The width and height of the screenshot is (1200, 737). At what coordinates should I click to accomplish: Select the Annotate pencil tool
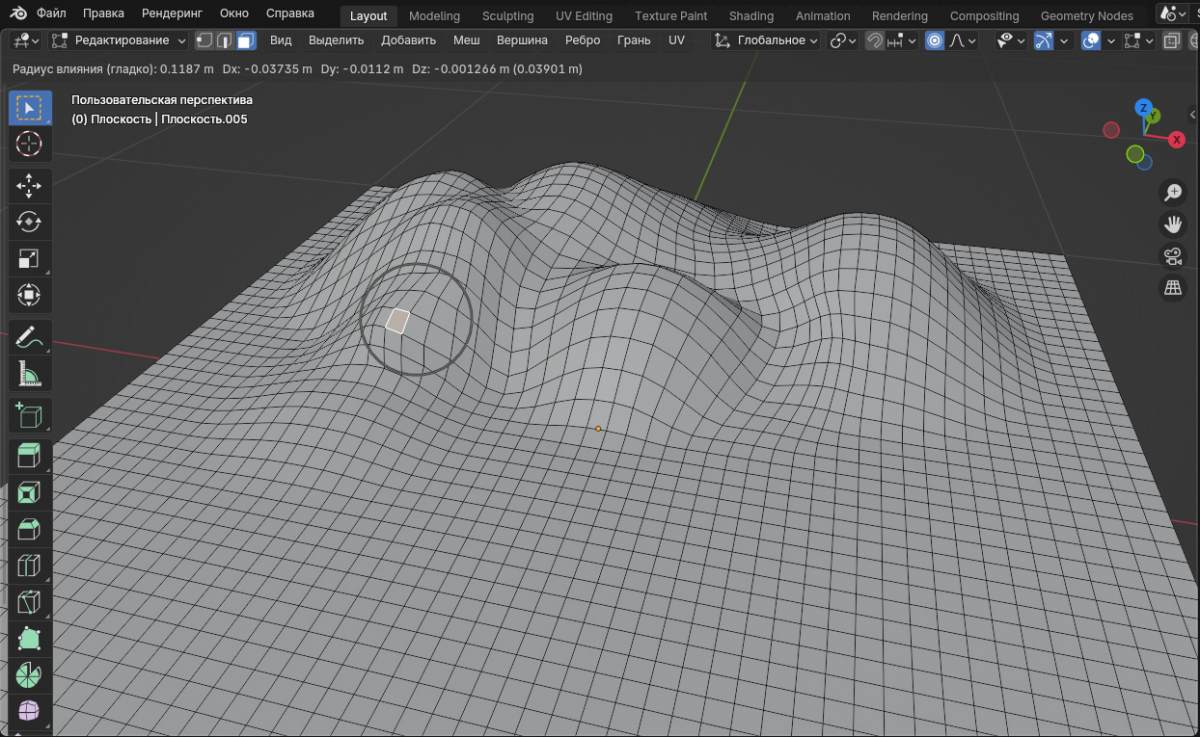pos(29,338)
